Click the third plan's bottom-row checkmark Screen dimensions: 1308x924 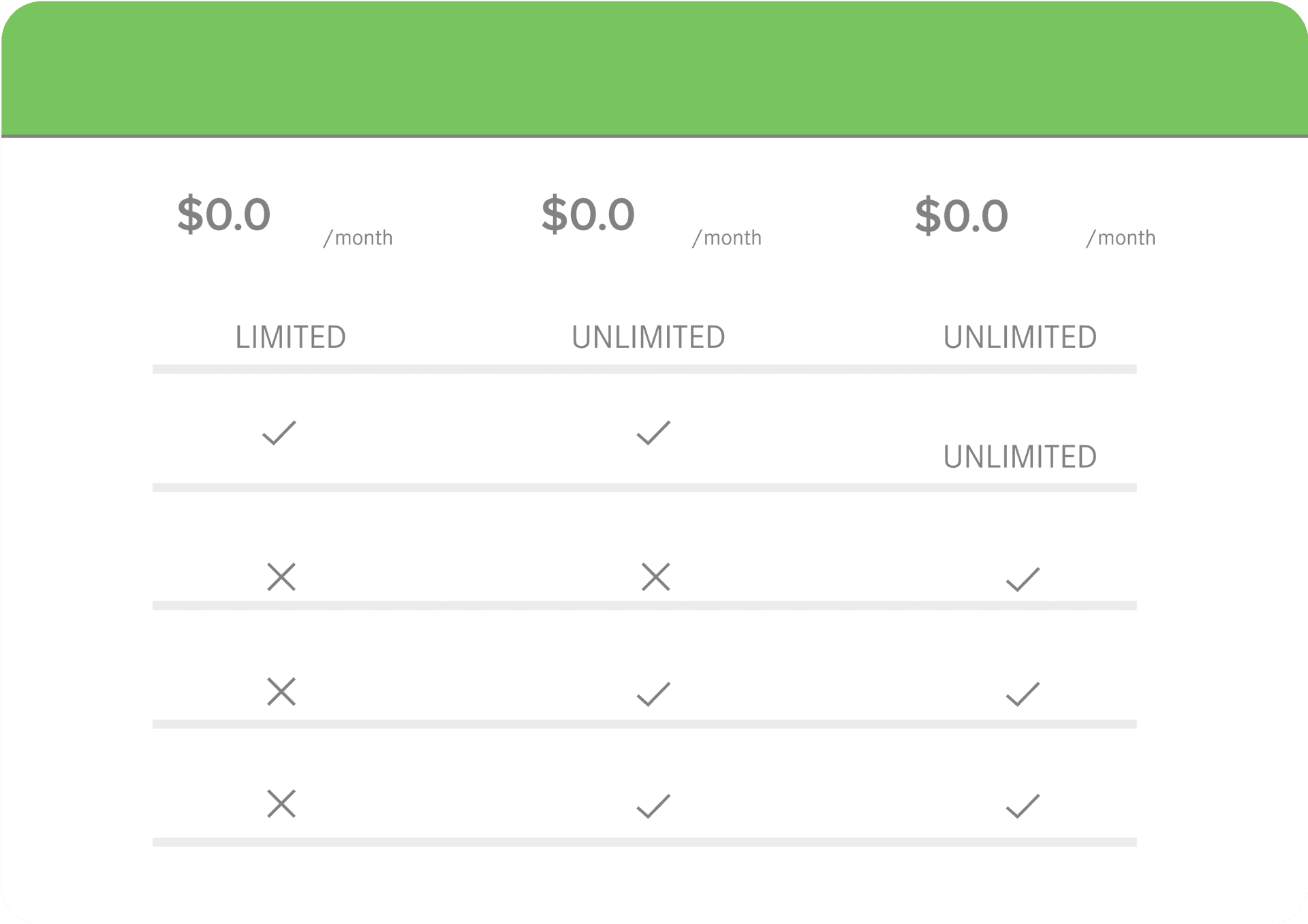point(1023,806)
